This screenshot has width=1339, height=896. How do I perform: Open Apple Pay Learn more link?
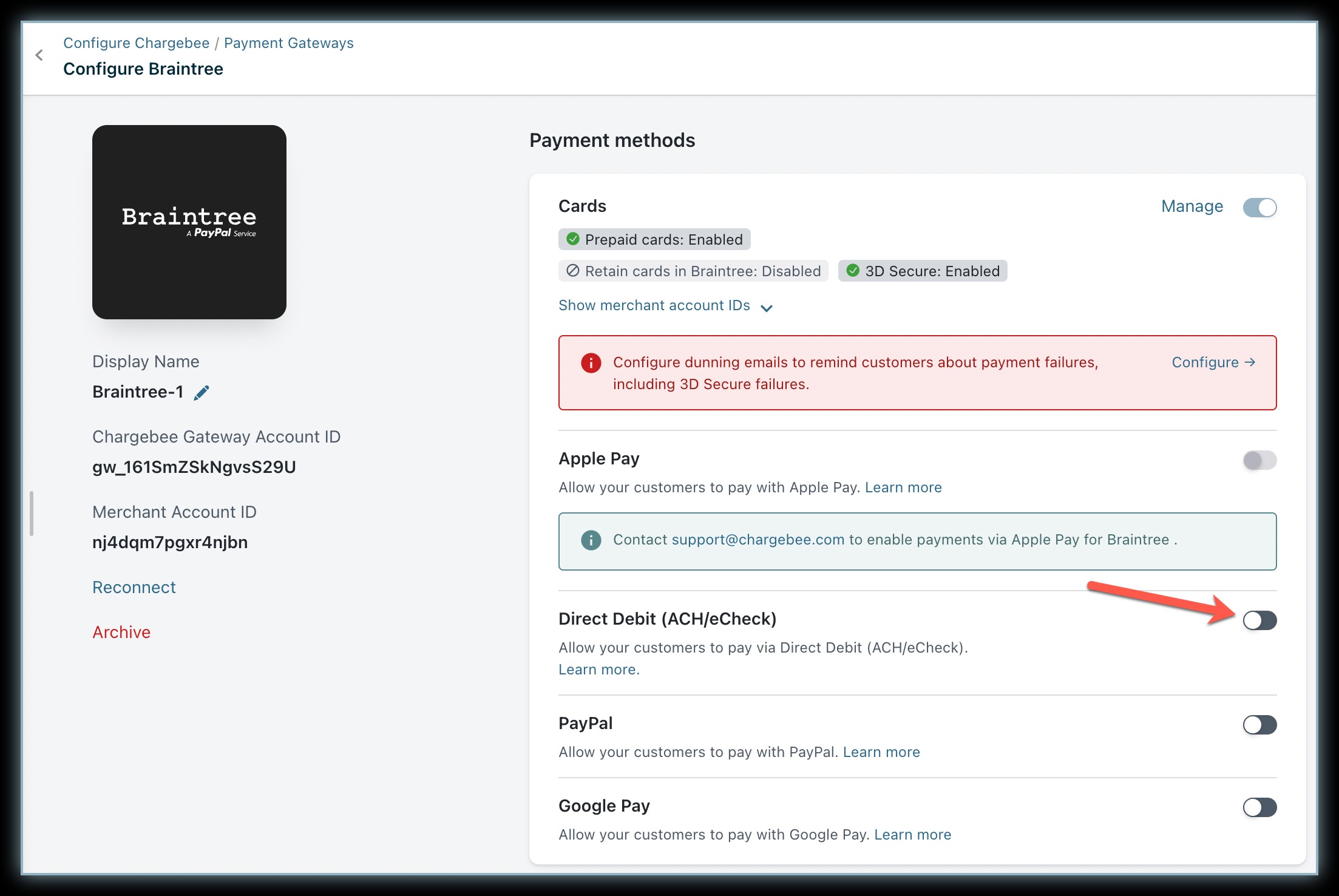[903, 487]
